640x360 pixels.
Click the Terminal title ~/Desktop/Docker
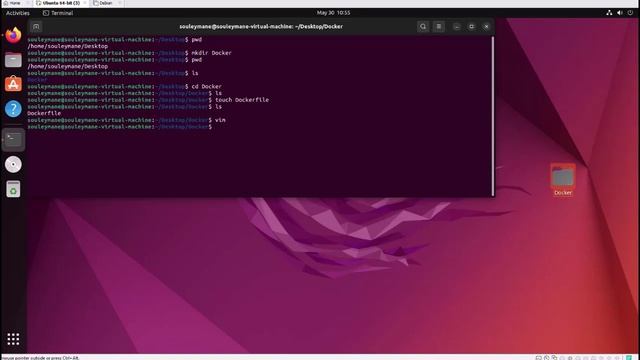261,27
